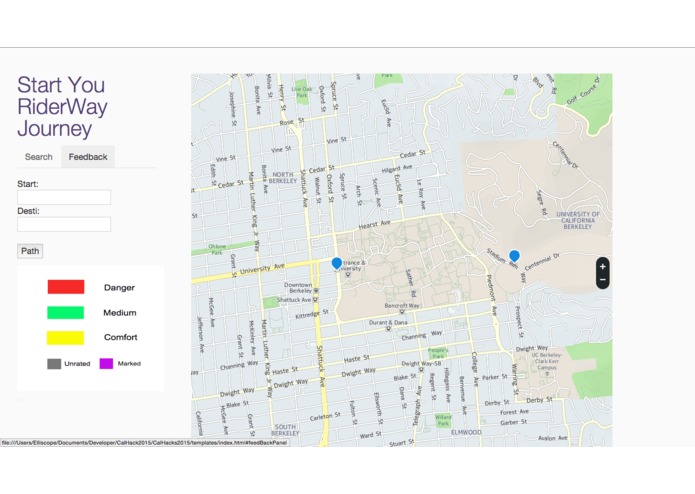The width and height of the screenshot is (695, 494).
Task: Focus the Desti input field
Action: click(x=64, y=224)
